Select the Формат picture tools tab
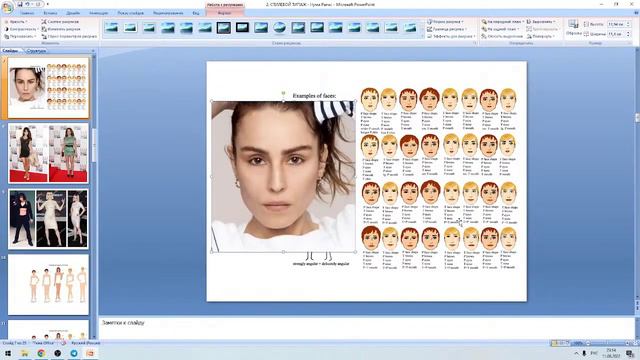The image size is (640, 360). pyautogui.click(x=225, y=13)
